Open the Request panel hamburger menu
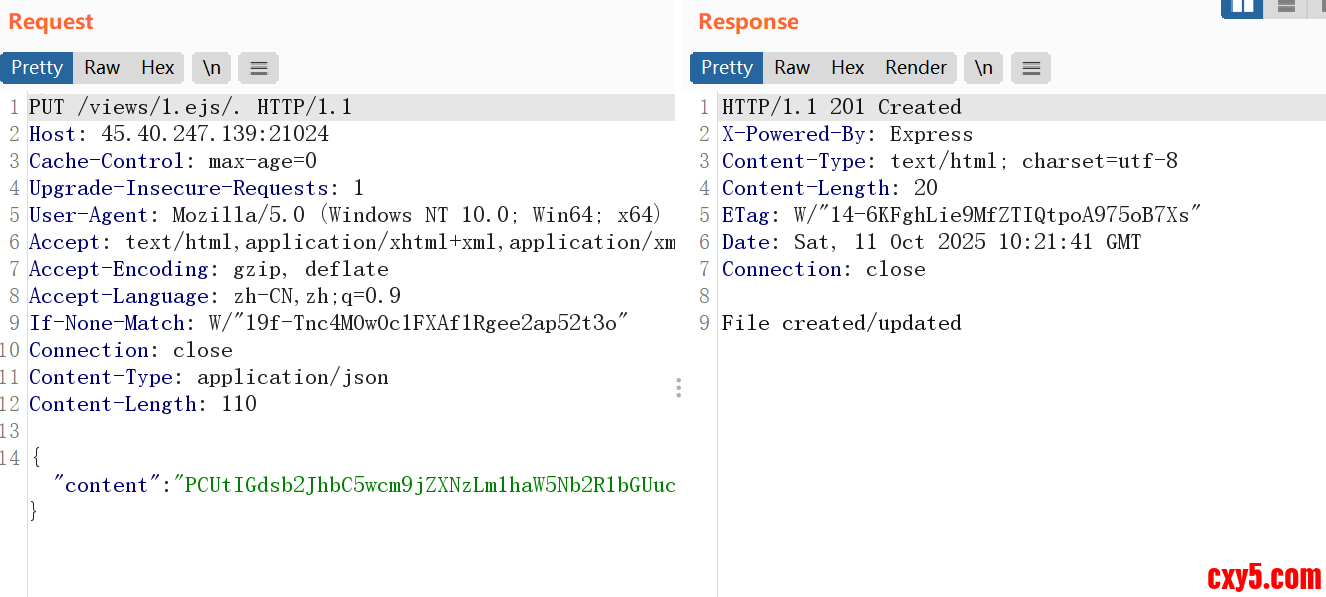1326x597 pixels. pyautogui.click(x=259, y=68)
